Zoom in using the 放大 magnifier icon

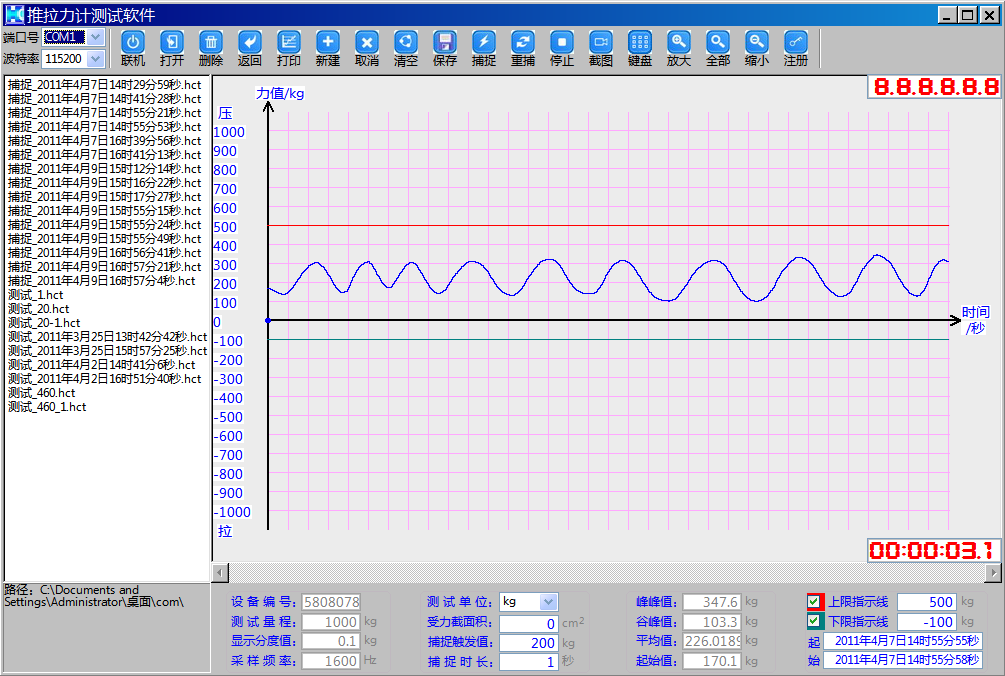679,42
